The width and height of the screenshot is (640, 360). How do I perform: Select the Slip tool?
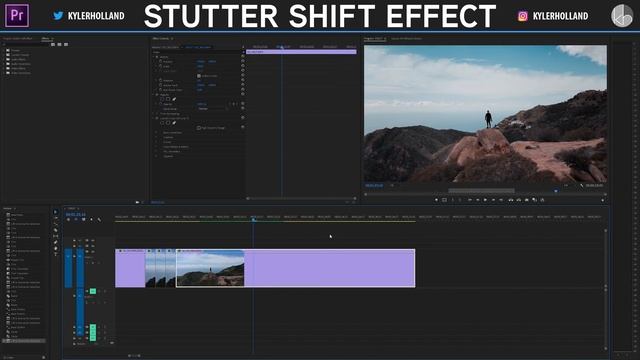[56, 236]
